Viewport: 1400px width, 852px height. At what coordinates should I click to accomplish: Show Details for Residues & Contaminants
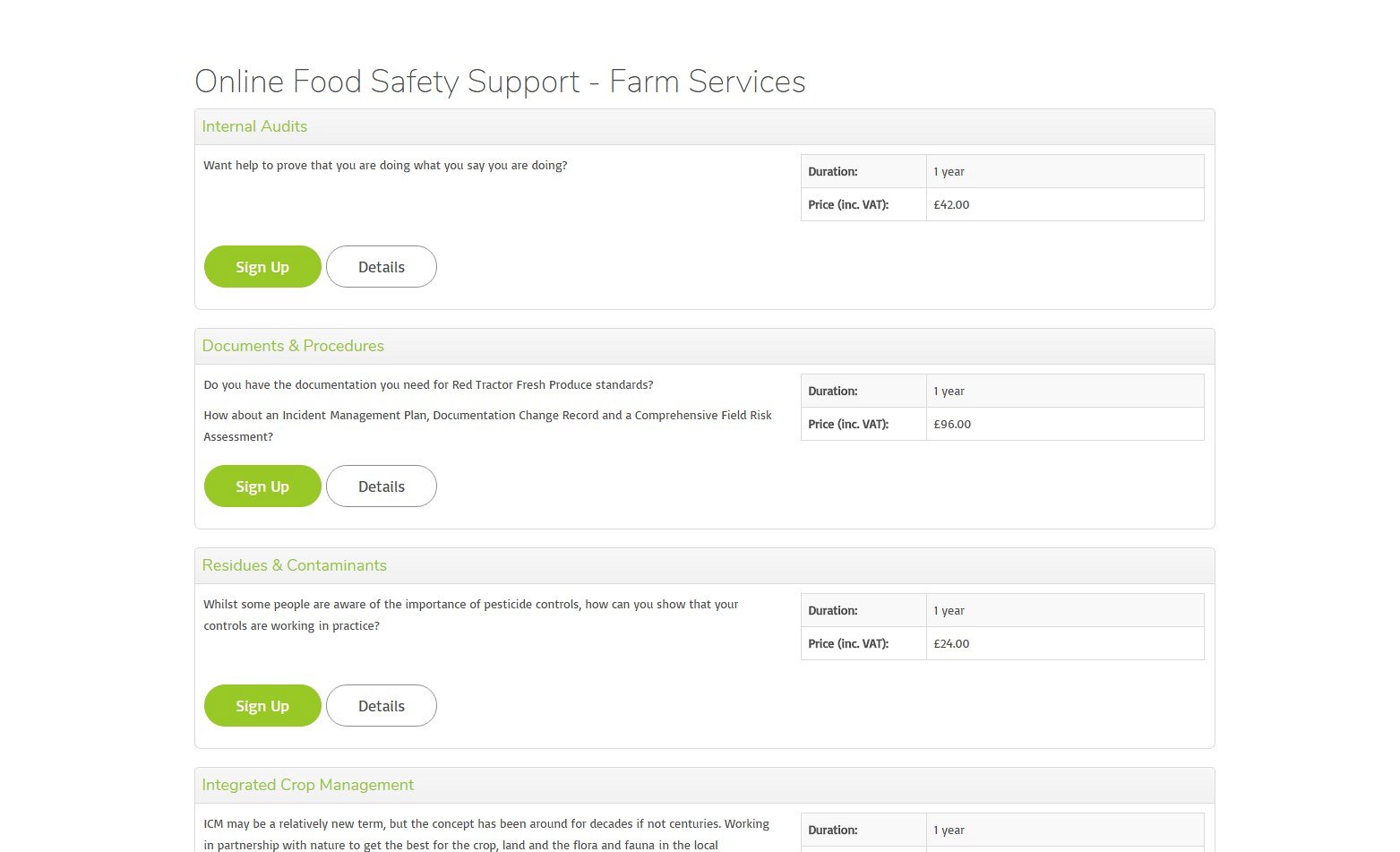(382, 706)
